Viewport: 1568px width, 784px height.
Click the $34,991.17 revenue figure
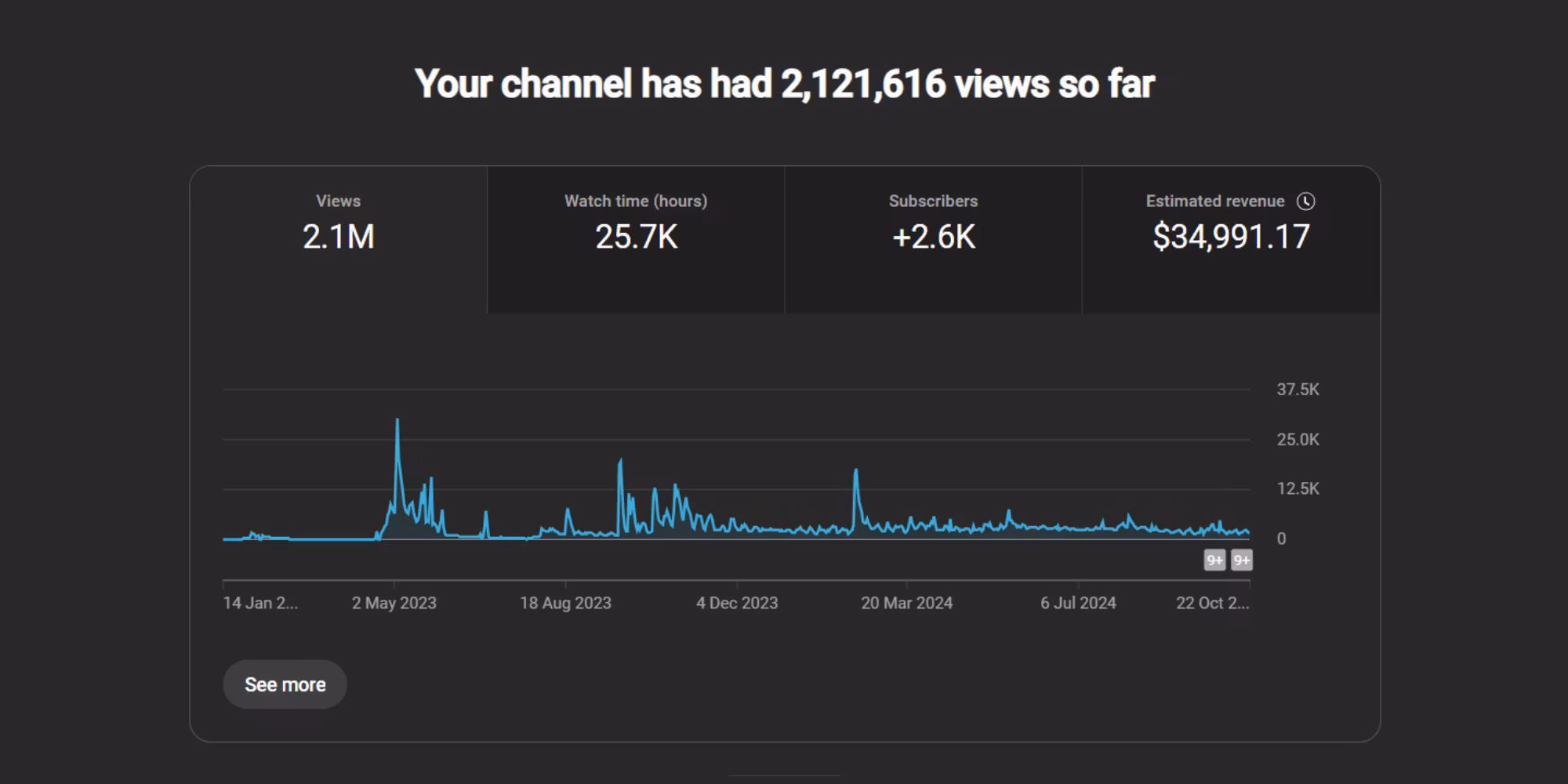point(1231,237)
